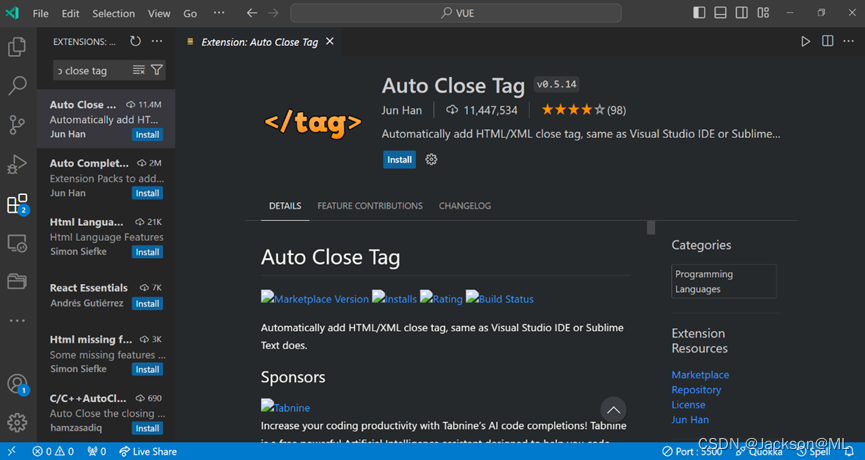Refresh the extensions list
Image resolution: width=865 pixels, height=460 pixels.
[135, 41]
